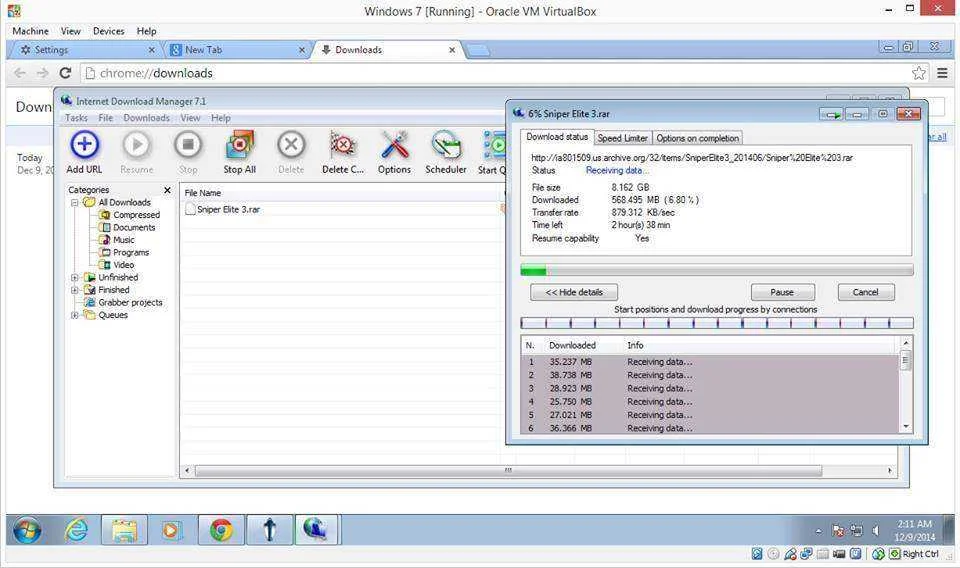Select connection row 5 with 27.021 MB
Viewport: 960px width, 568px height.
click(x=711, y=415)
